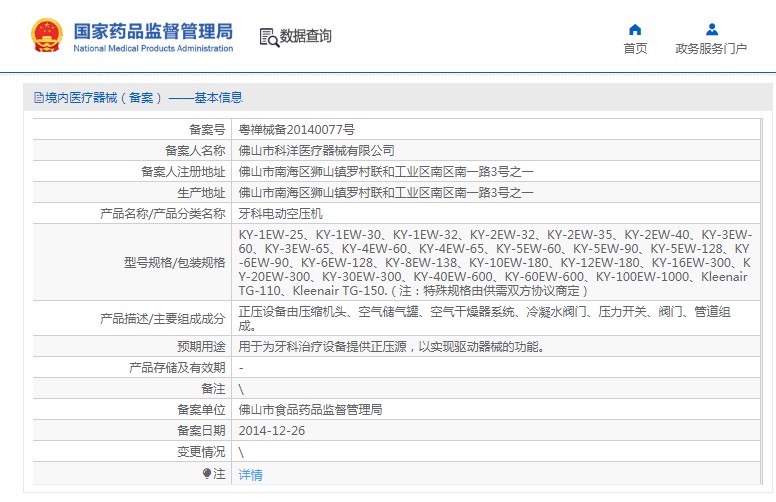Select the date 2014-12-26

pos(272,431)
